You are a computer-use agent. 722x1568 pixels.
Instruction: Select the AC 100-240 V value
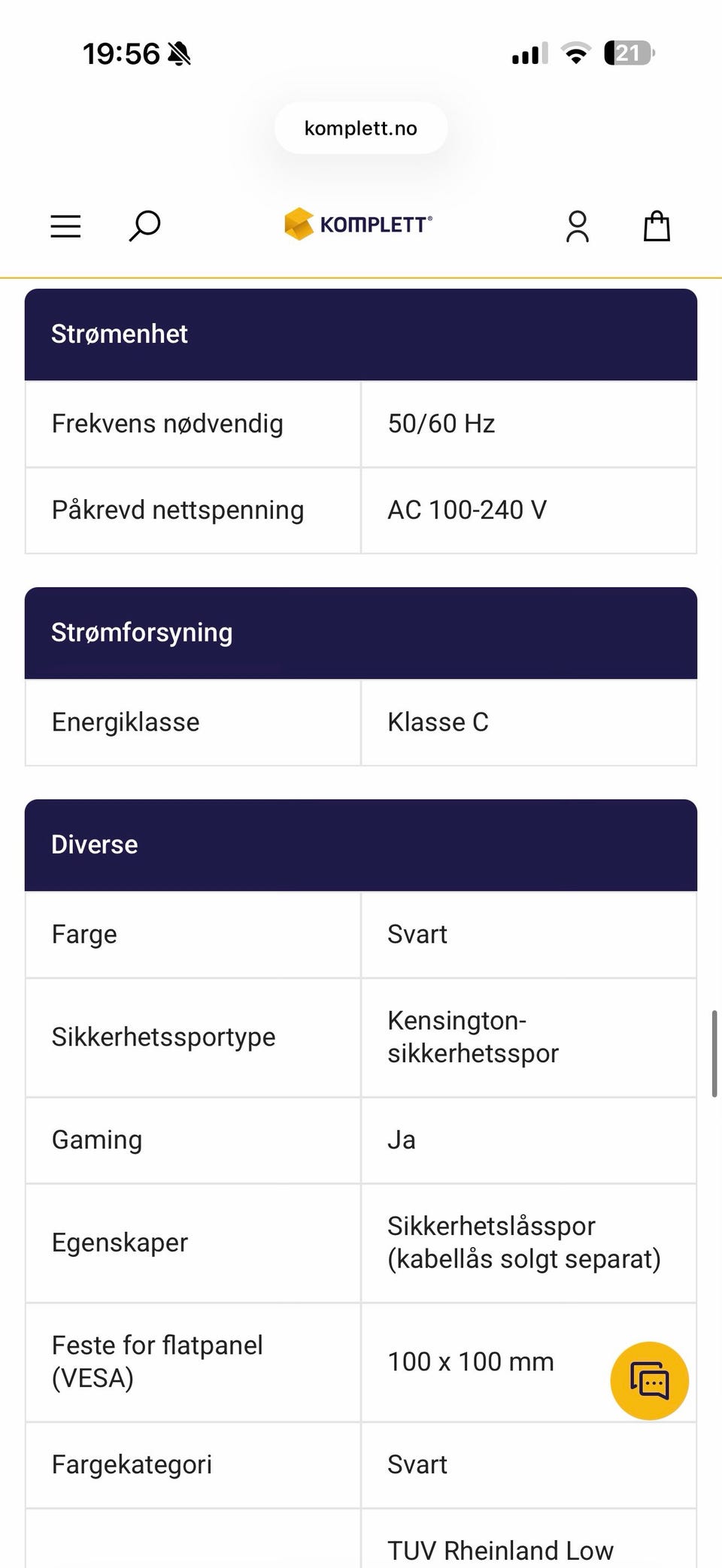[467, 510]
